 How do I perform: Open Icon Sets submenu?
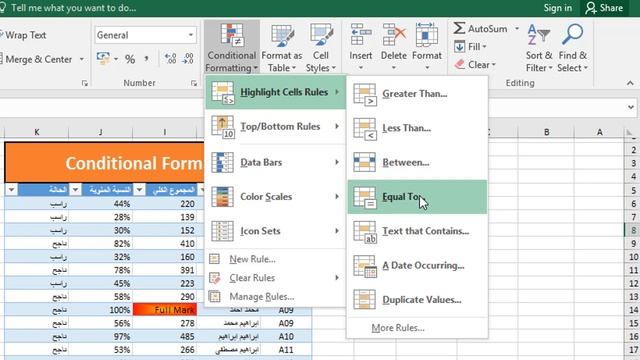pos(276,231)
